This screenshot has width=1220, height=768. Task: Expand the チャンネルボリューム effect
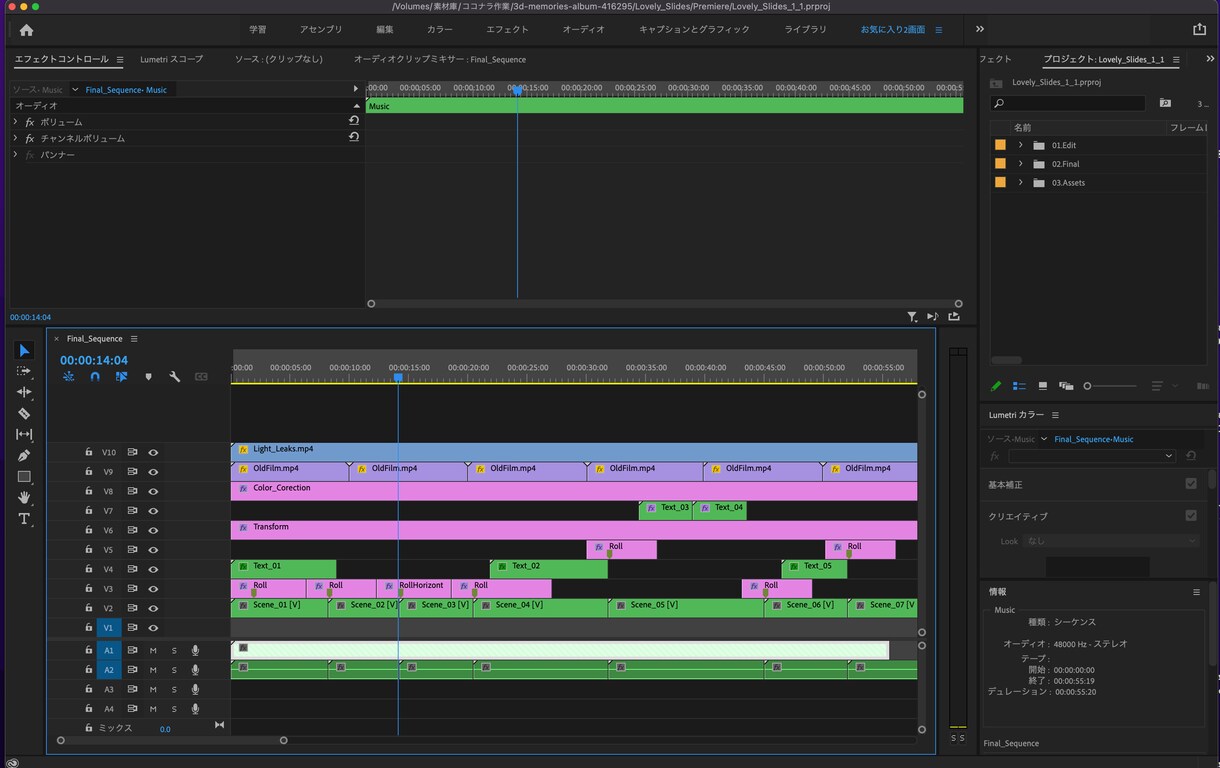point(15,138)
